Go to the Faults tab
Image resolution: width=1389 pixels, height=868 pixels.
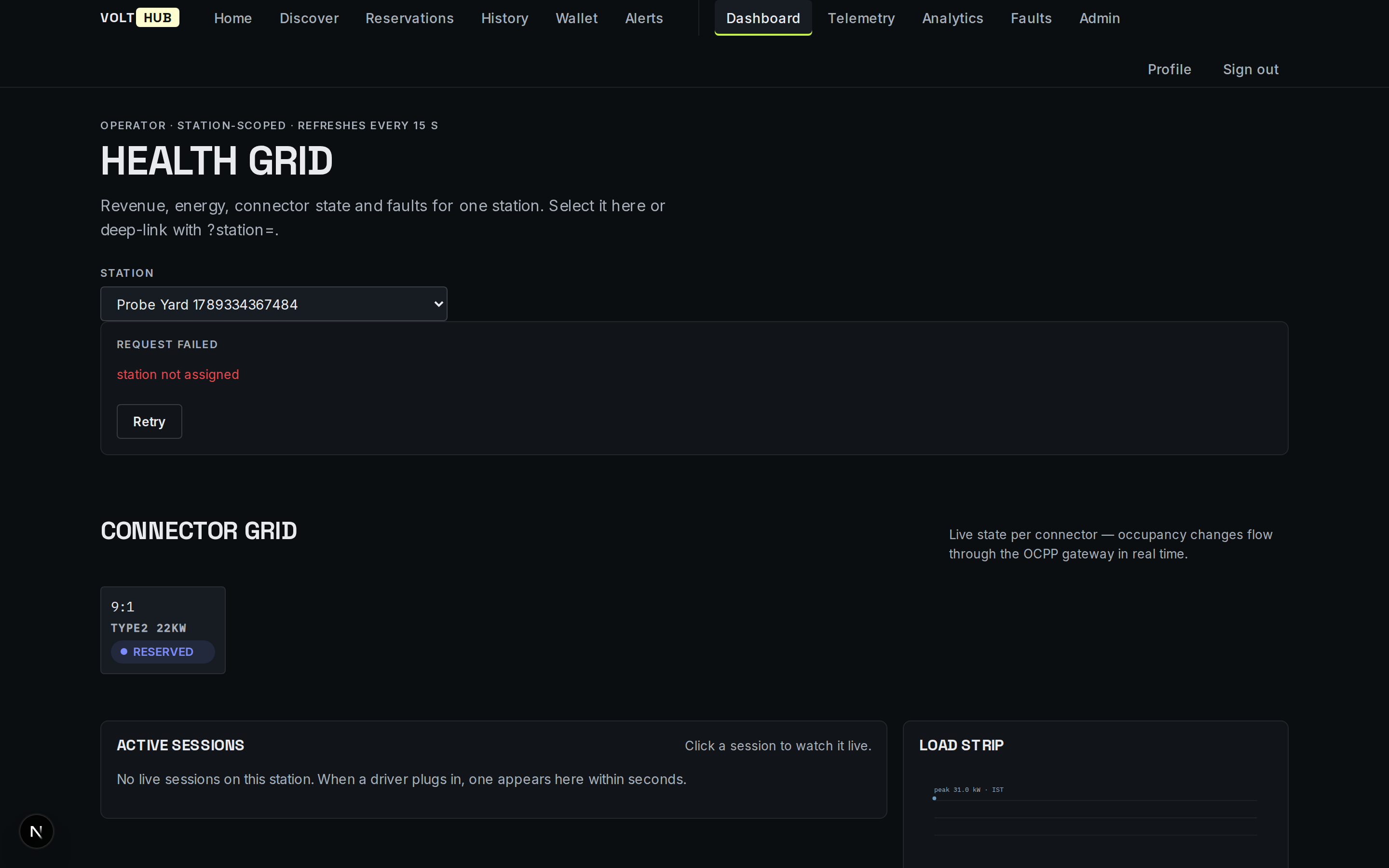pyautogui.click(x=1031, y=18)
